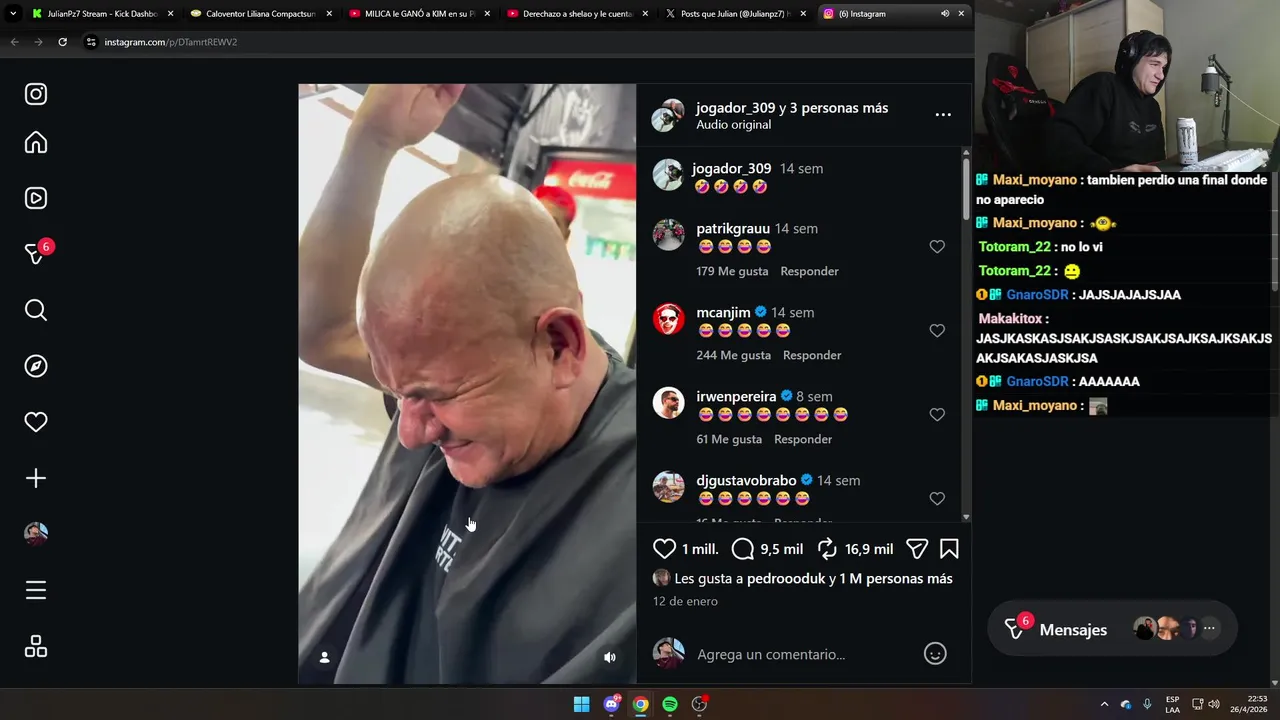Open the hamburger More menu
The image size is (1280, 720).
point(36,590)
